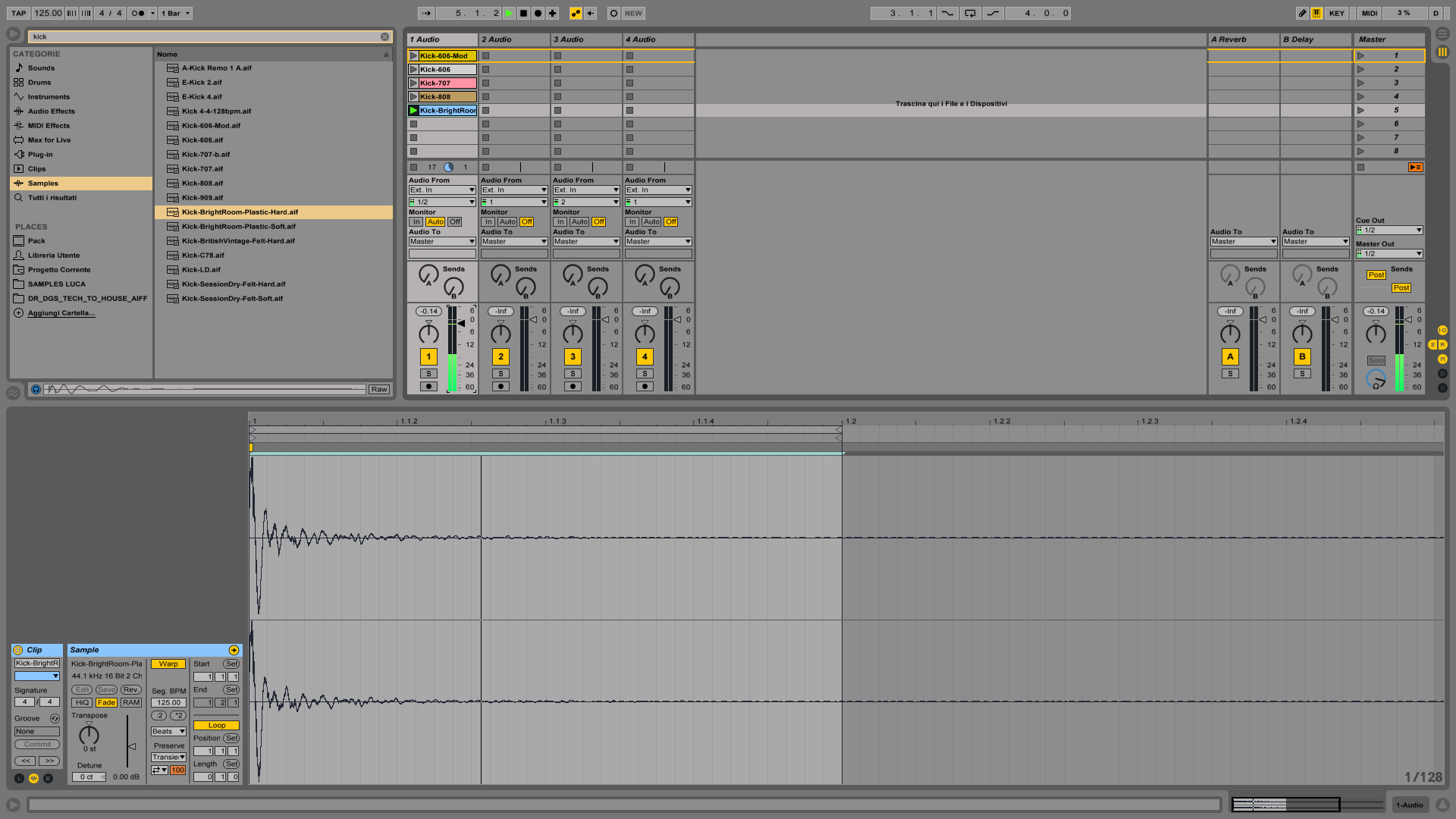Click track 1 volume fader handle
This screenshot has height=819, width=1456.
[x=461, y=323]
